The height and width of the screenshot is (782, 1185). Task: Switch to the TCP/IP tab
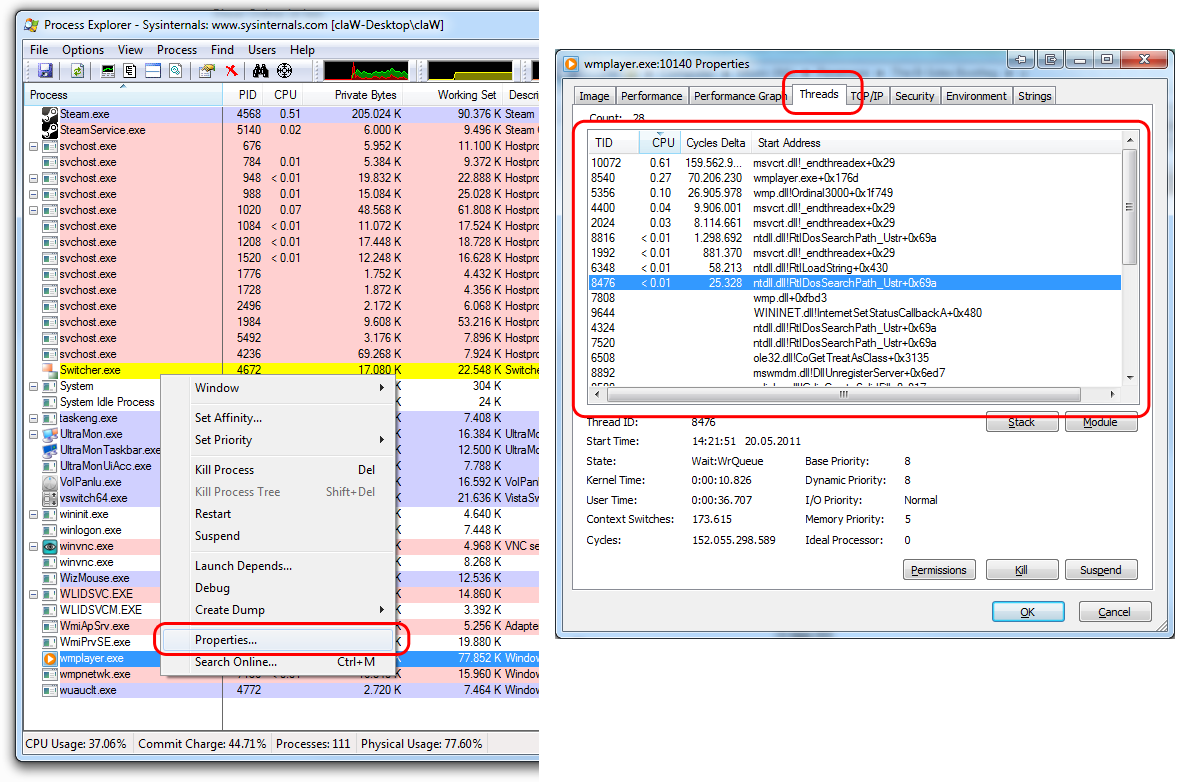pos(867,96)
